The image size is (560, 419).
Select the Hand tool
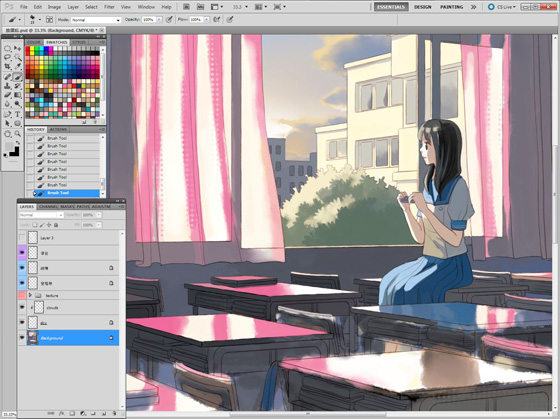click(x=7, y=134)
